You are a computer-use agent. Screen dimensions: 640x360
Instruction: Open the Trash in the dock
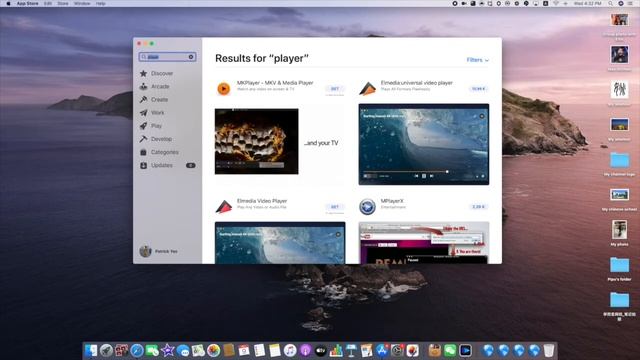coord(549,350)
